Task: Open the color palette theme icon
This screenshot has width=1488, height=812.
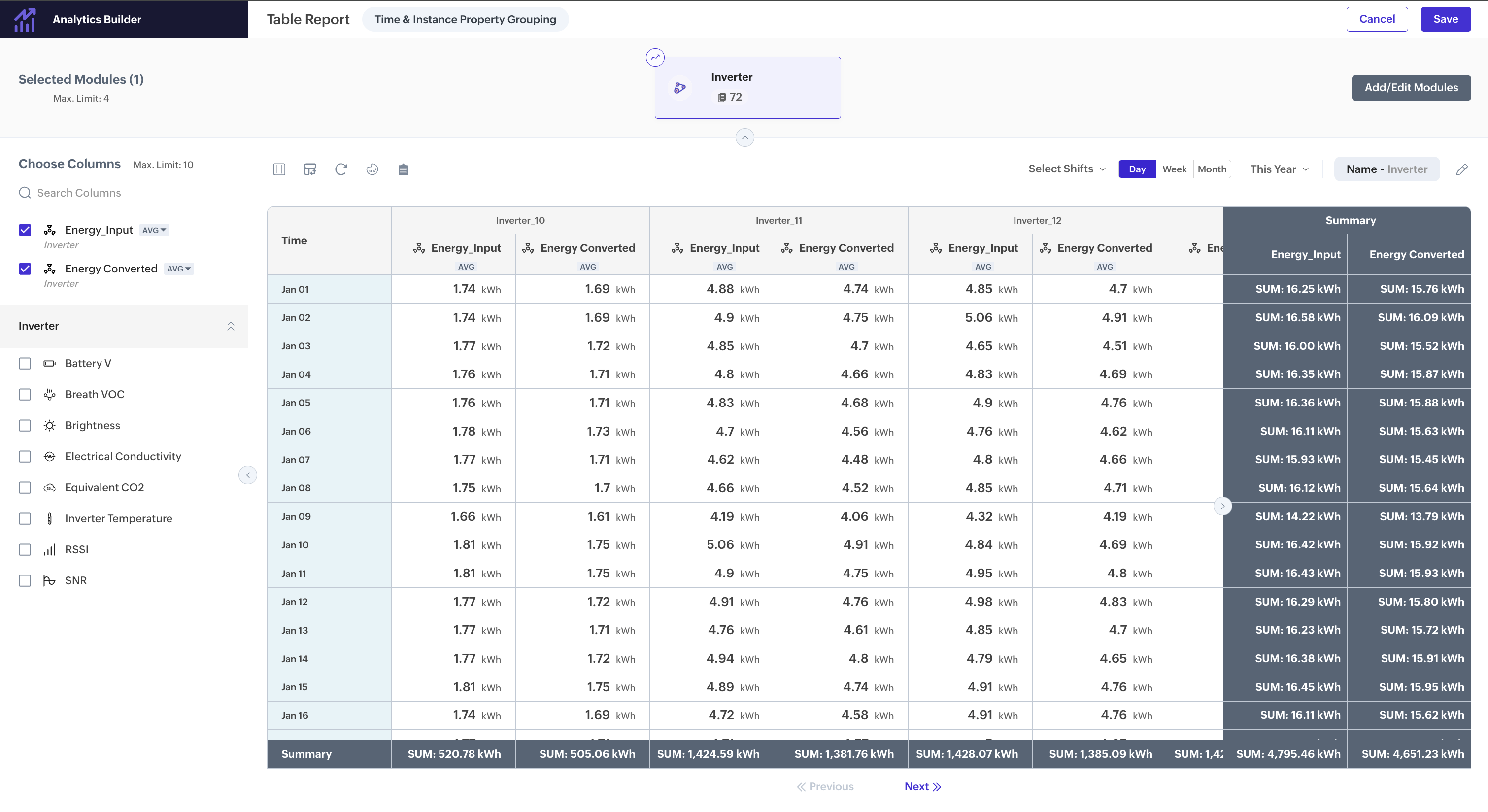Action: tap(372, 169)
